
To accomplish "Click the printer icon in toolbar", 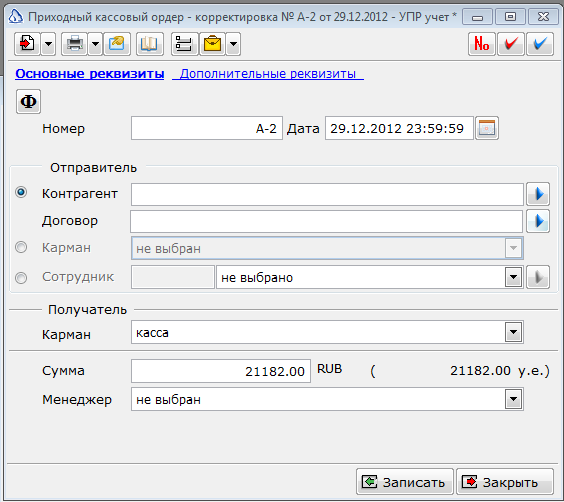I will pos(74,44).
